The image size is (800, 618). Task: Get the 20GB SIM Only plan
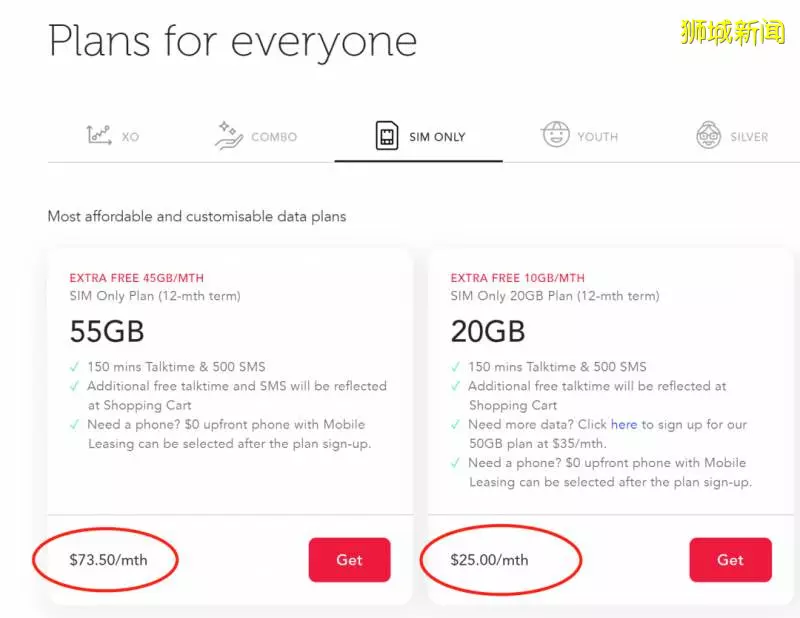pyautogui.click(x=730, y=560)
